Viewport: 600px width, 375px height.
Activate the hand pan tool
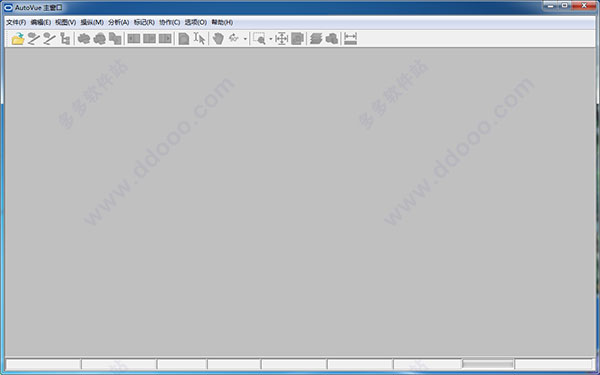pos(218,39)
